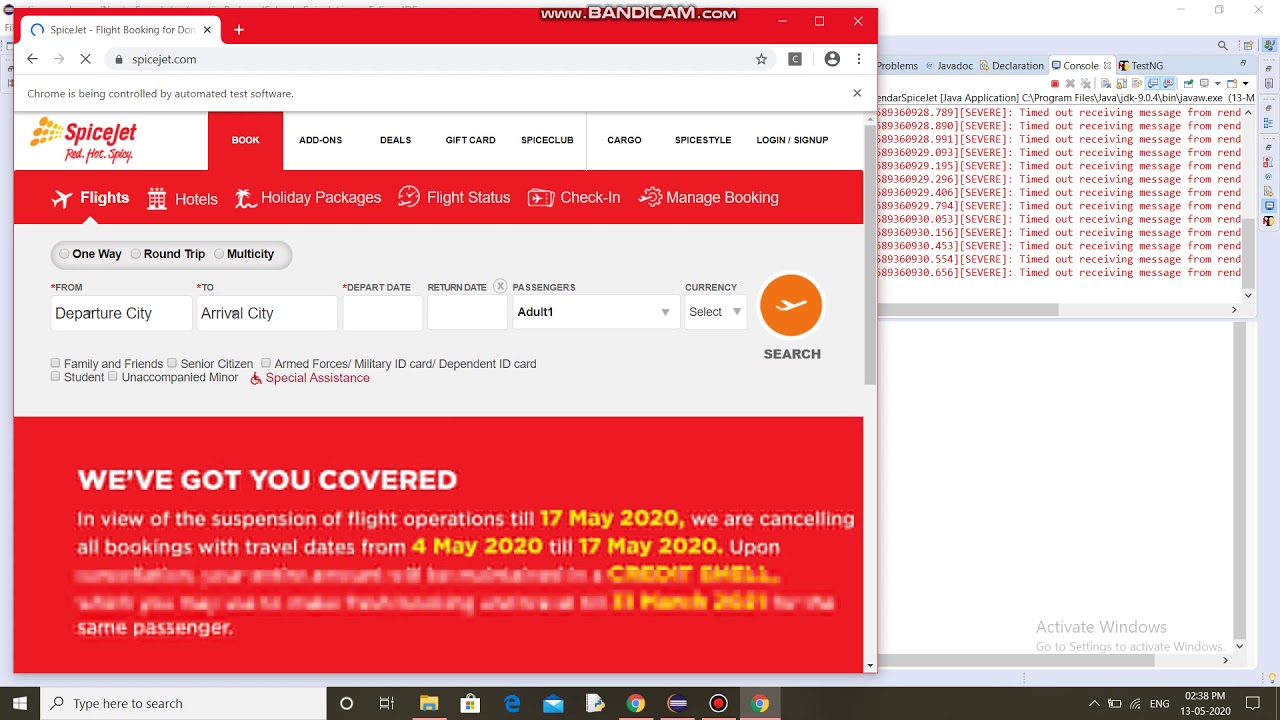Clear the Eclipse Console output
Image resolution: width=1280 pixels, height=720 pixels.
point(1106,83)
